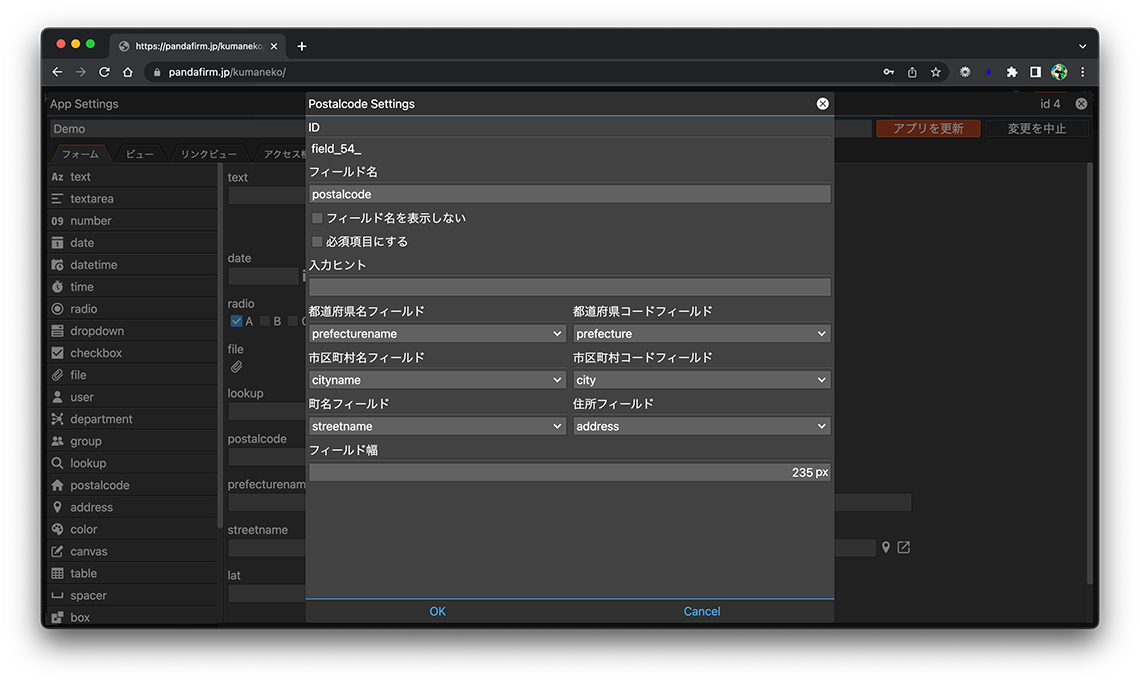Toggle the 必須項目にする checkbox
The image size is (1140, 683).
tap(317, 242)
